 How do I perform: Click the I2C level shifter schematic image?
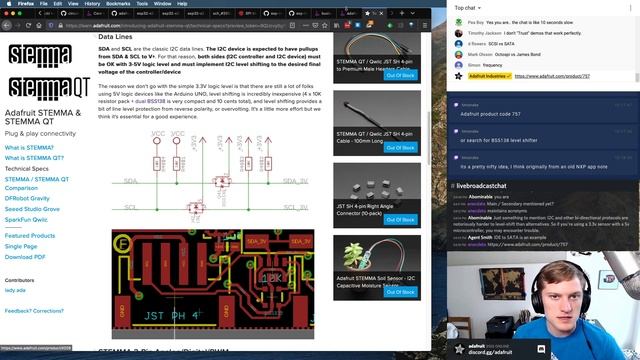pos(210,176)
